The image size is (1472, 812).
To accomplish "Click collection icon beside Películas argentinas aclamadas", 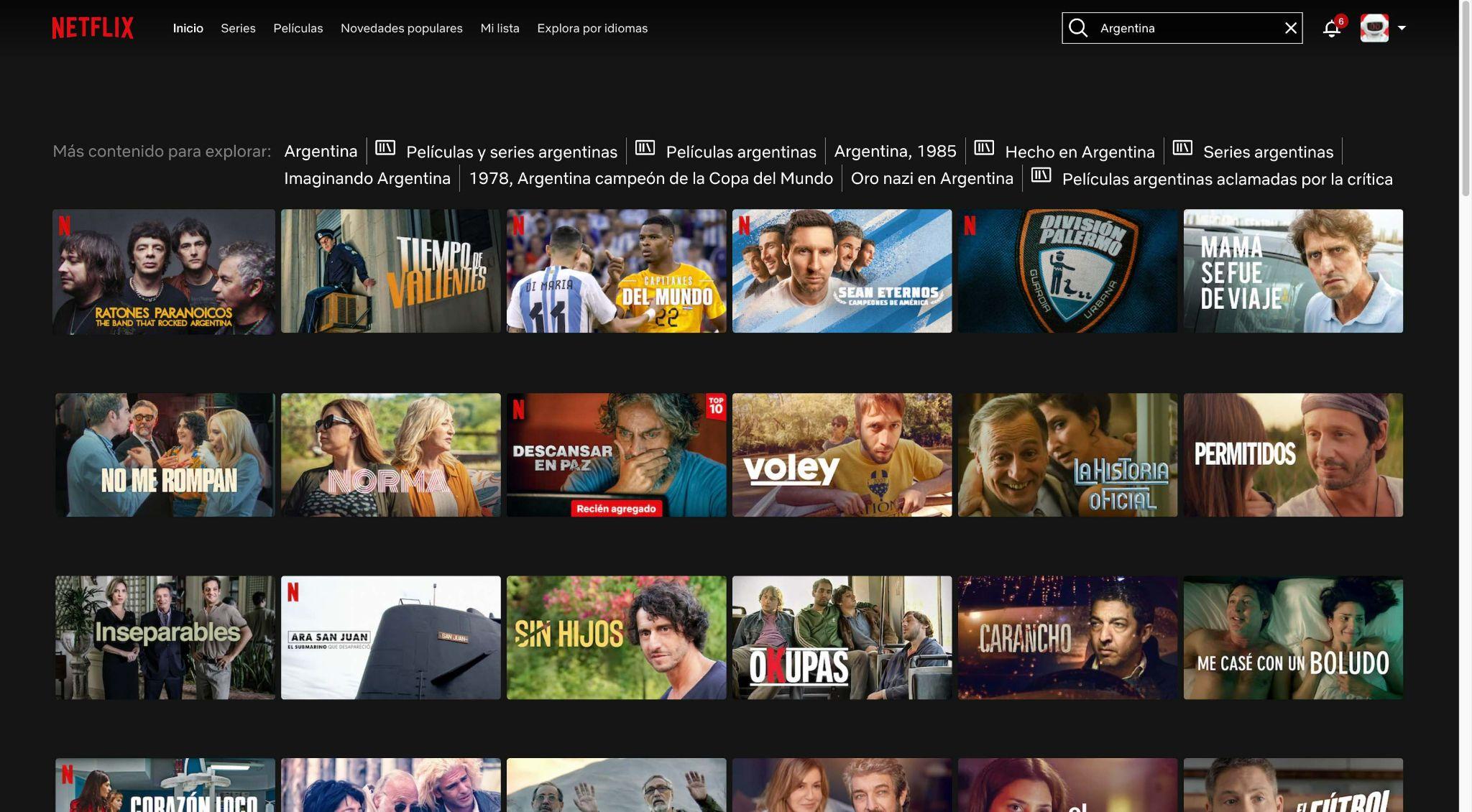I will click(1041, 175).
